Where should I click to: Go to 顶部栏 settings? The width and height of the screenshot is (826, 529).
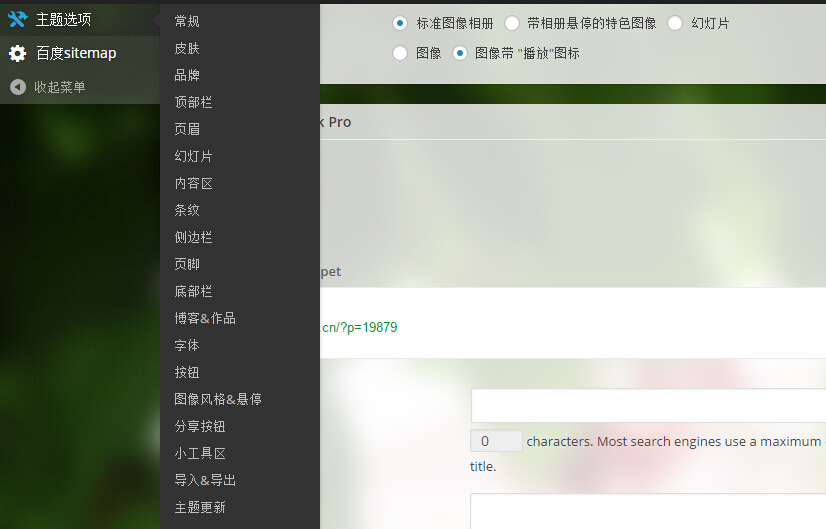pos(193,102)
